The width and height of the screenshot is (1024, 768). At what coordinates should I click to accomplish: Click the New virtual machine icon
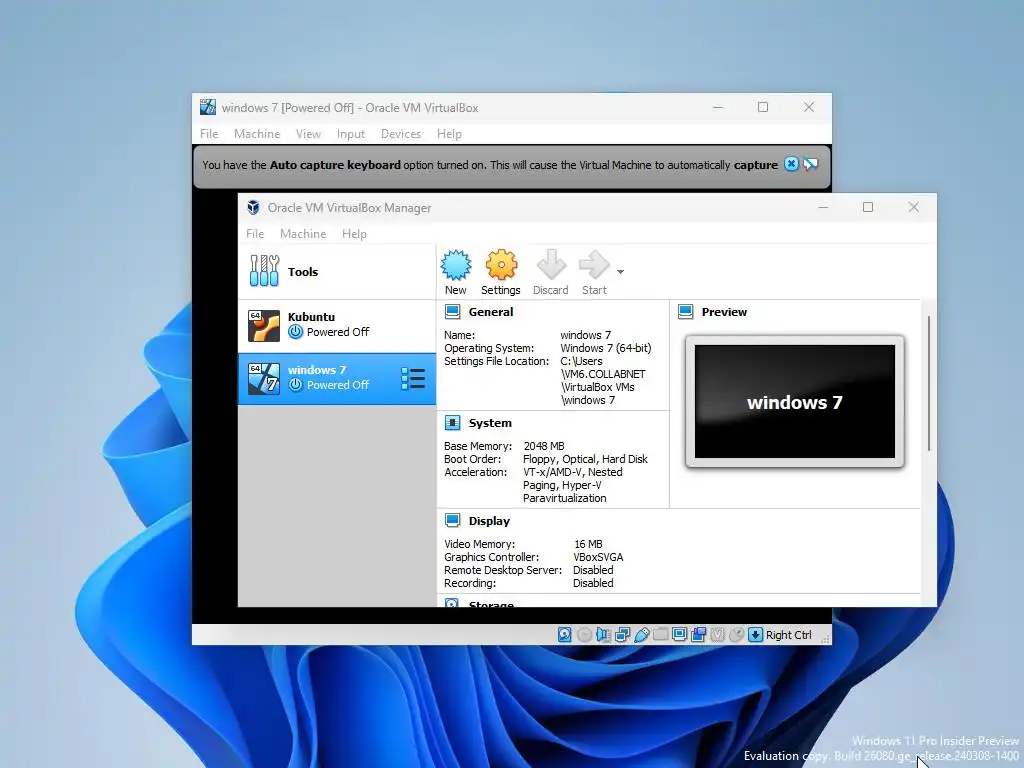(456, 264)
